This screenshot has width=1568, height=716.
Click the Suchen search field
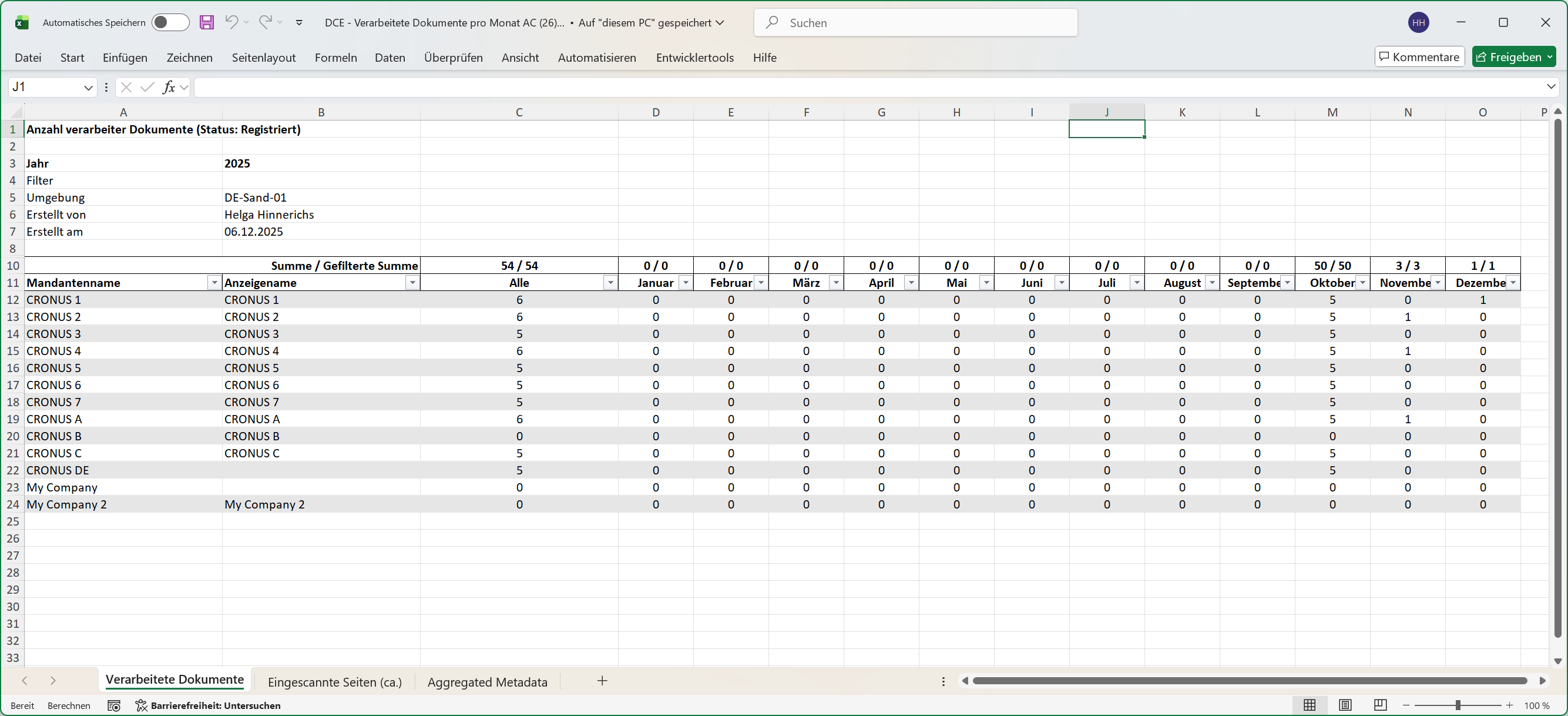915,22
